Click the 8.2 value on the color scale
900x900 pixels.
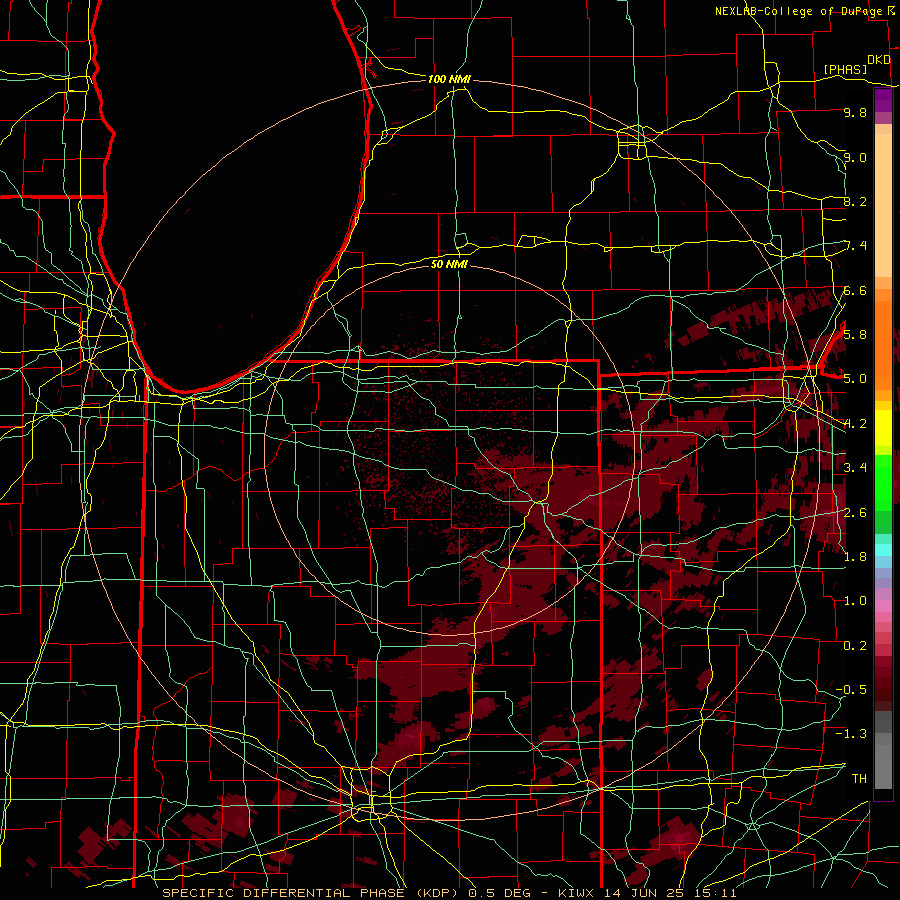tap(855, 201)
